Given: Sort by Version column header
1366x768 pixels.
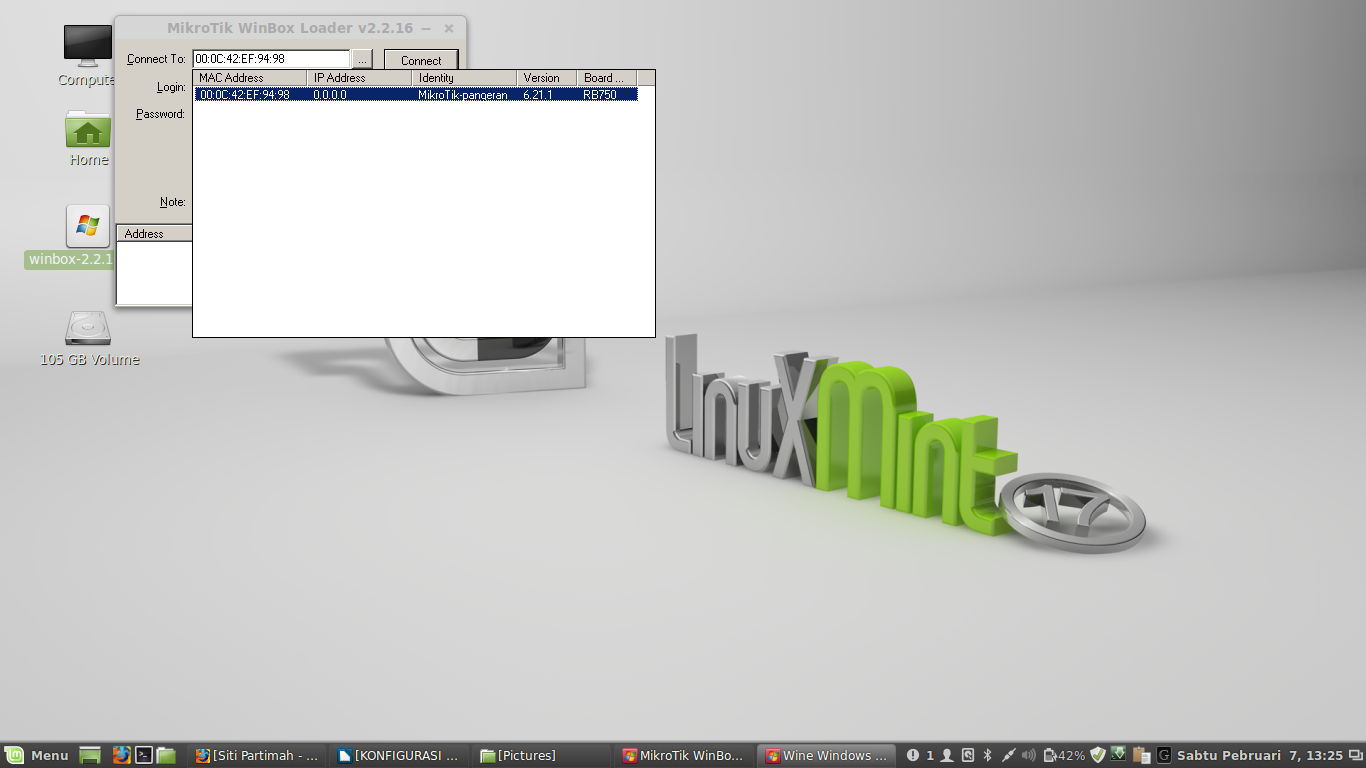Looking at the screenshot, I should click(546, 77).
